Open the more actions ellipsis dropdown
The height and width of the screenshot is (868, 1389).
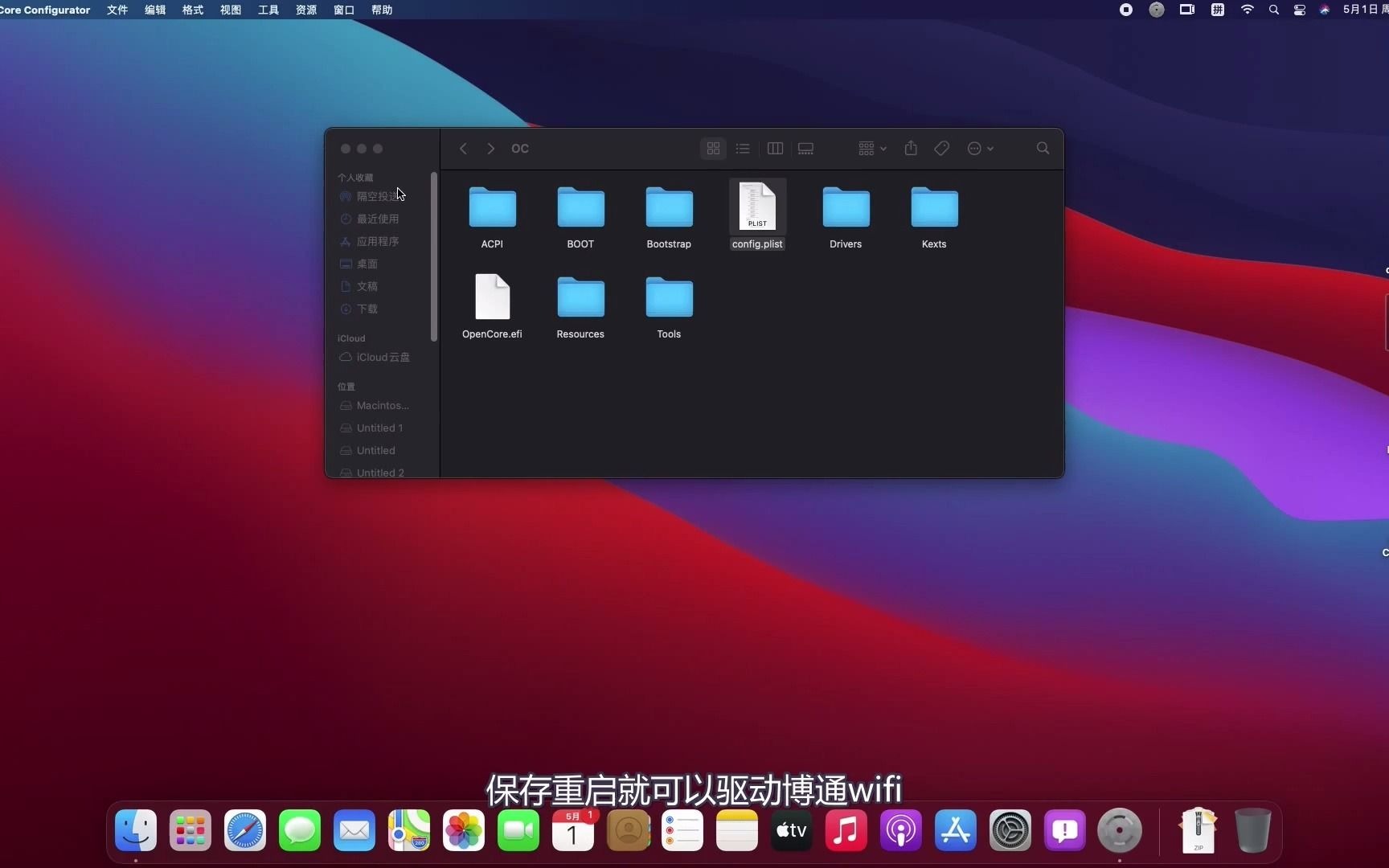coord(979,148)
